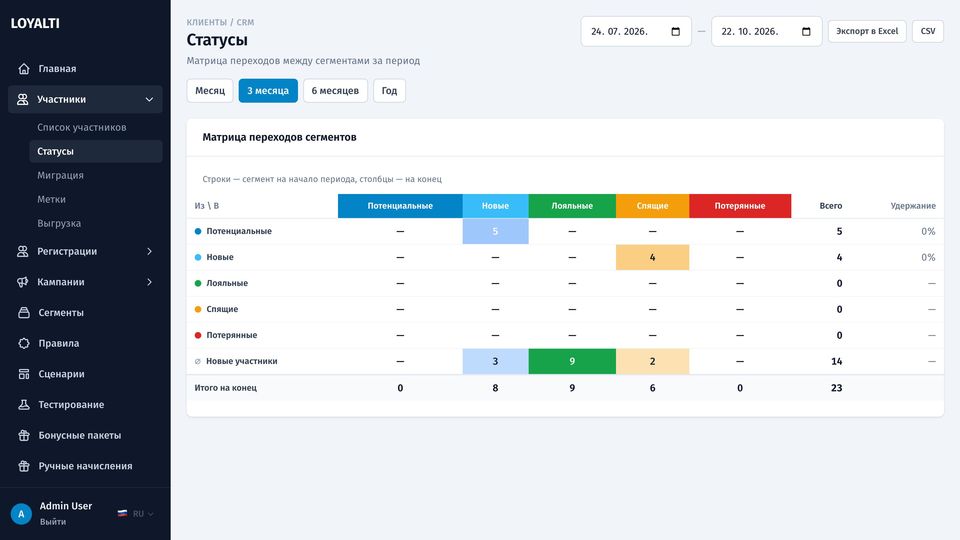This screenshot has height=540, width=960.
Task: Click the blue Потенциальные column header
Action: click(x=400, y=206)
